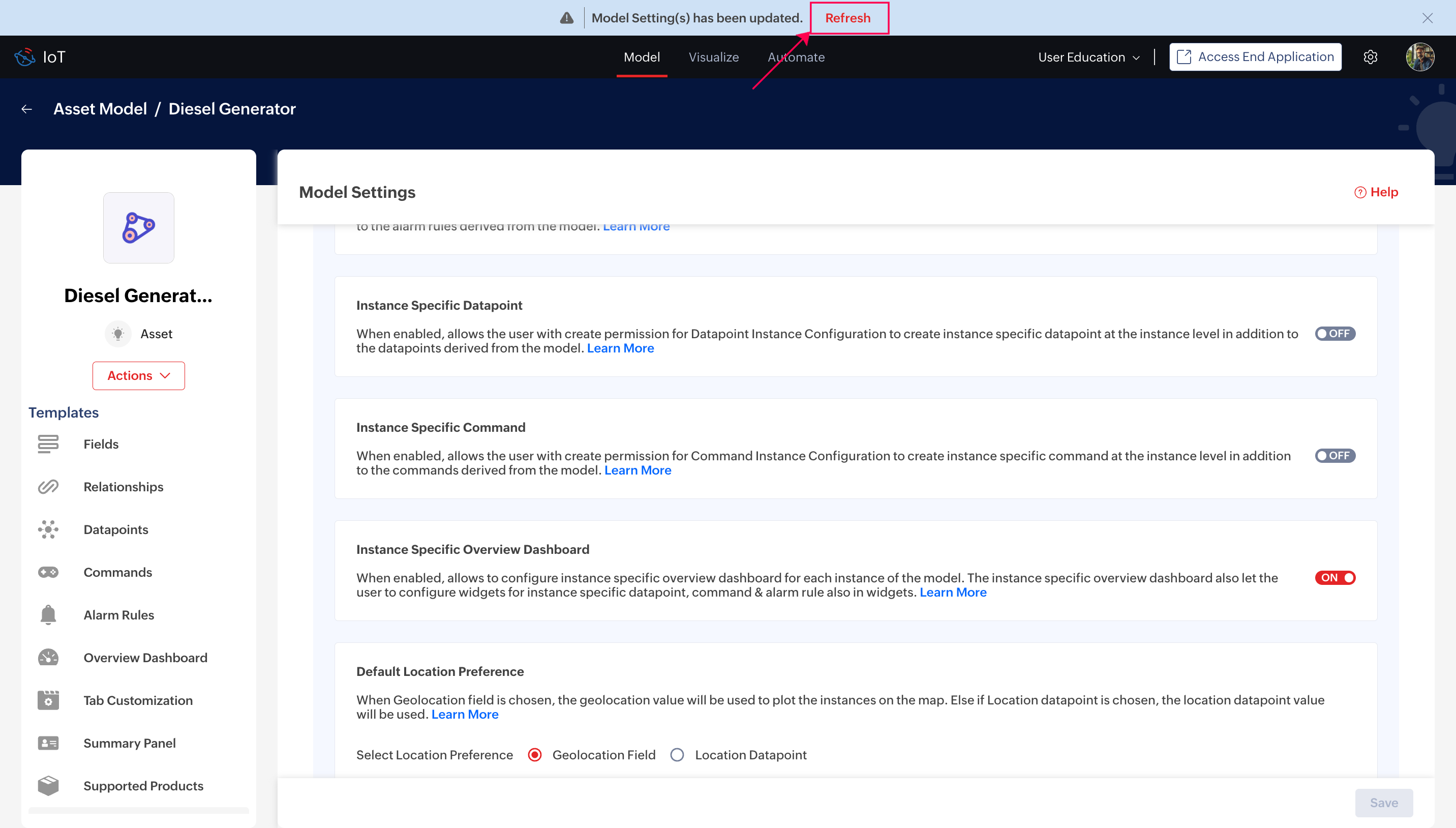
Task: Dismiss the notification banner with X
Action: click(x=1427, y=18)
